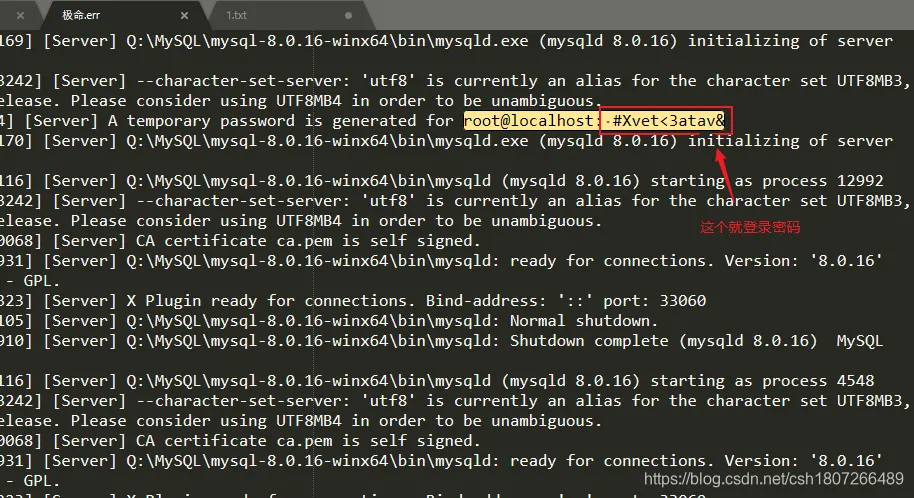Click the words 'Normal shutdown'
The width and height of the screenshot is (914, 498).
click(x=583, y=321)
